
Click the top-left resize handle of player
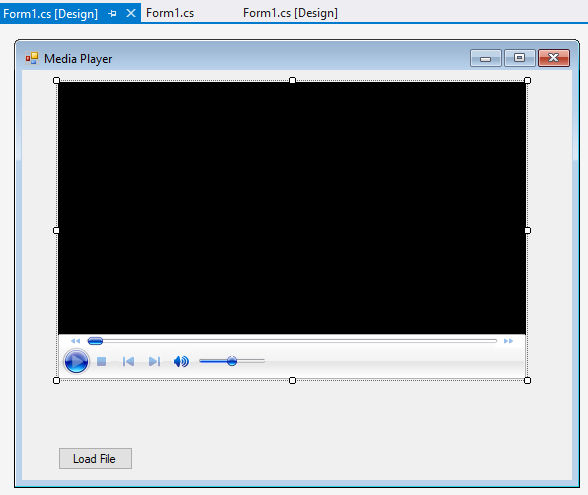(56, 80)
